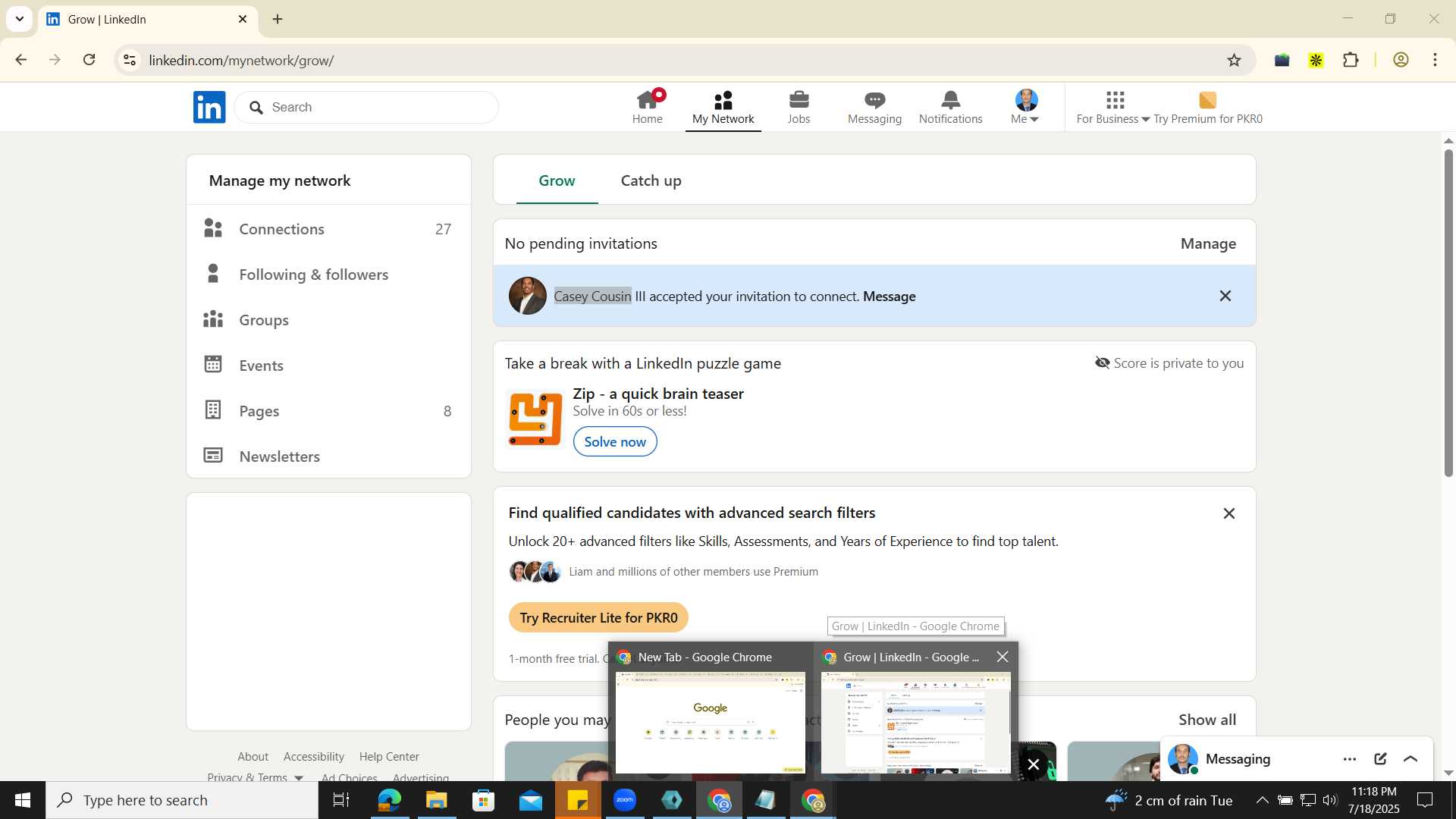The height and width of the screenshot is (819, 1456).
Task: Open Microsoft Store on taskbar
Action: 484,800
